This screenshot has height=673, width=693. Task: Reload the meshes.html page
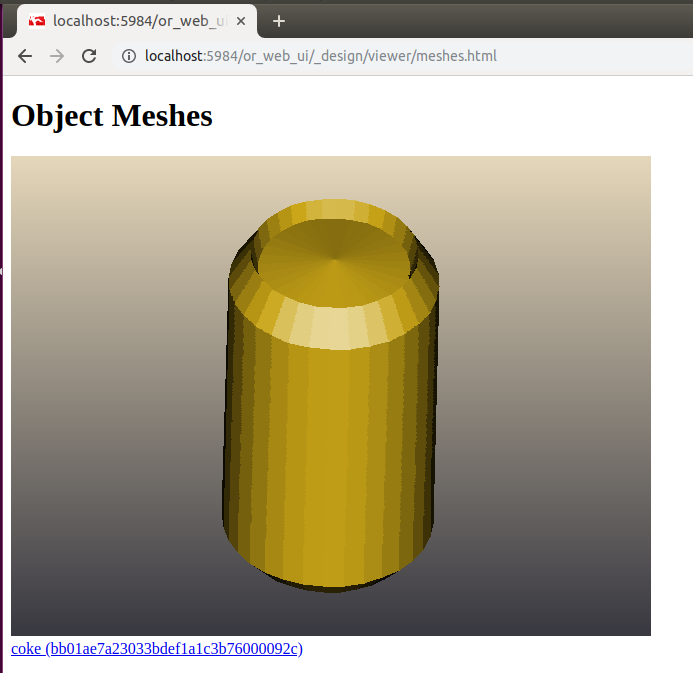pyautogui.click(x=89, y=56)
